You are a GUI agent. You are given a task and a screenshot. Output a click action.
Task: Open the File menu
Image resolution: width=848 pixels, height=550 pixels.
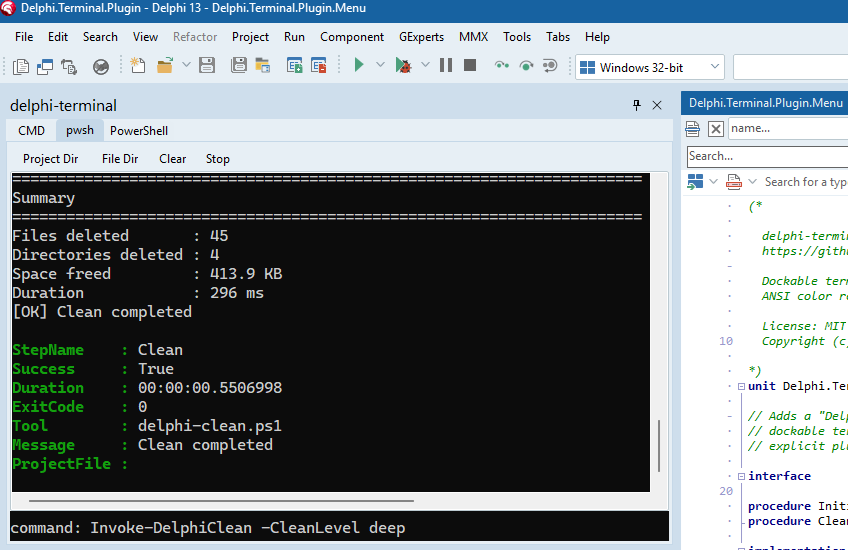coord(24,37)
